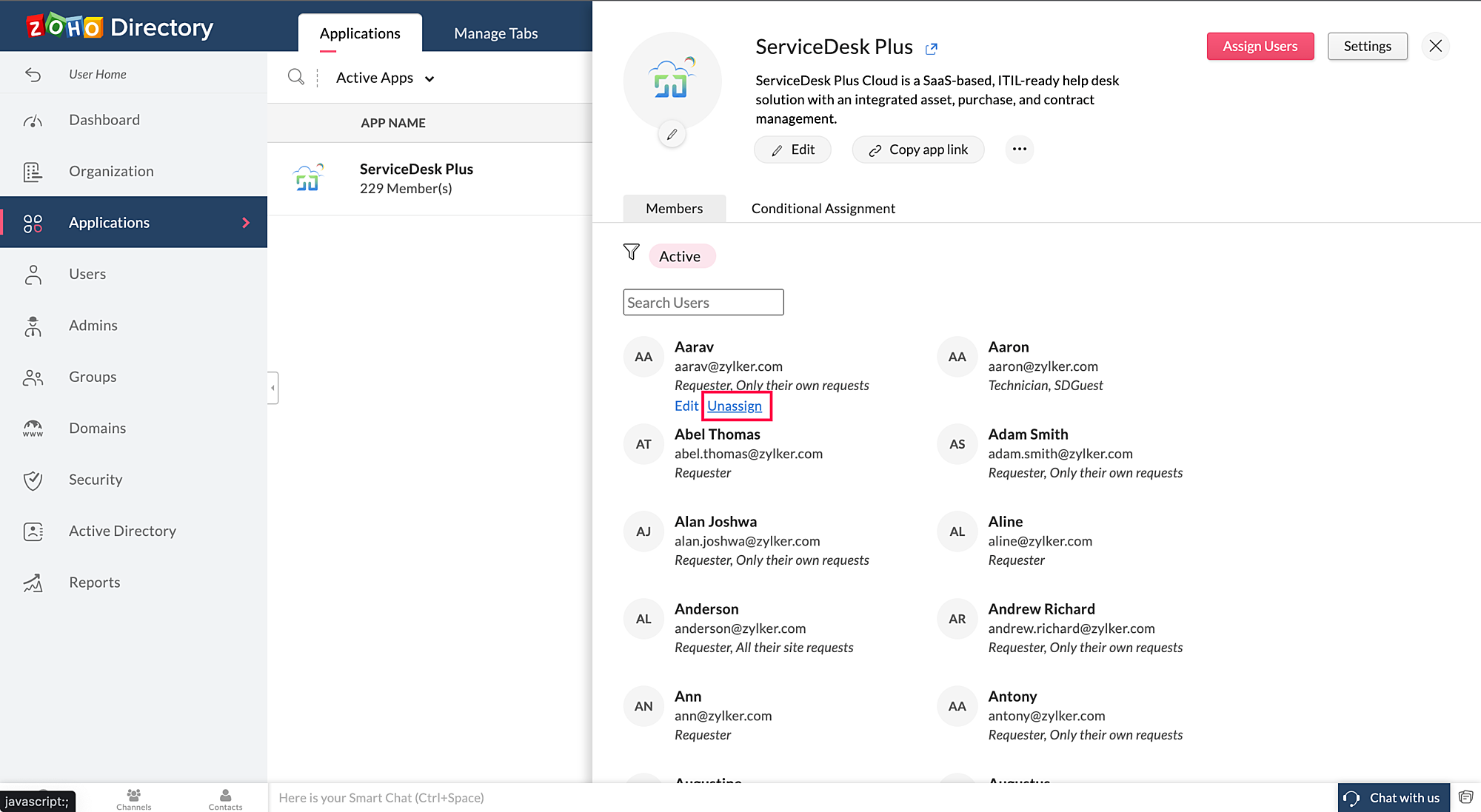Click the Assign Users button
1481x812 pixels.
(x=1260, y=46)
